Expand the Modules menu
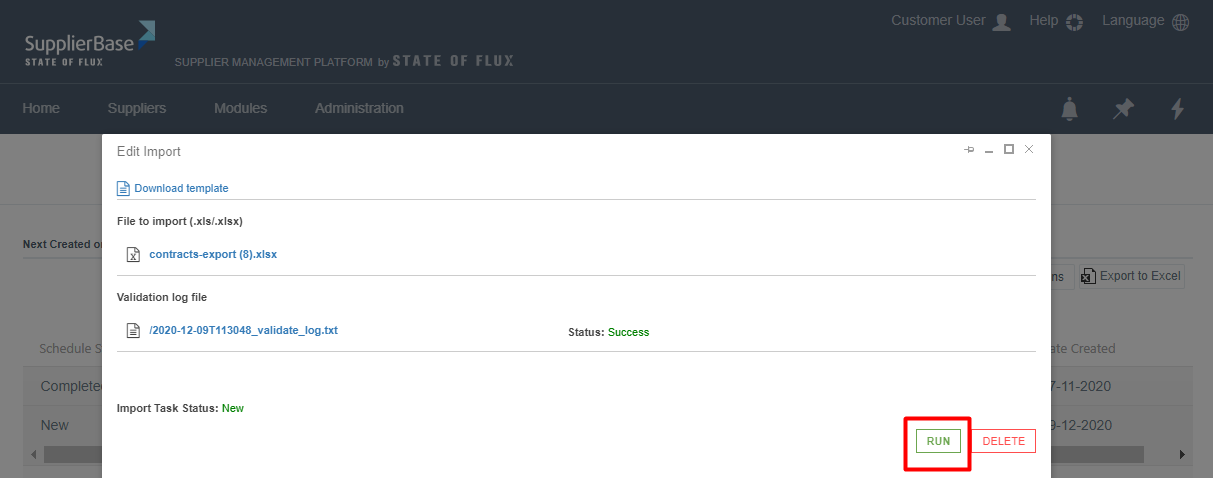The image size is (1213, 478). click(240, 108)
